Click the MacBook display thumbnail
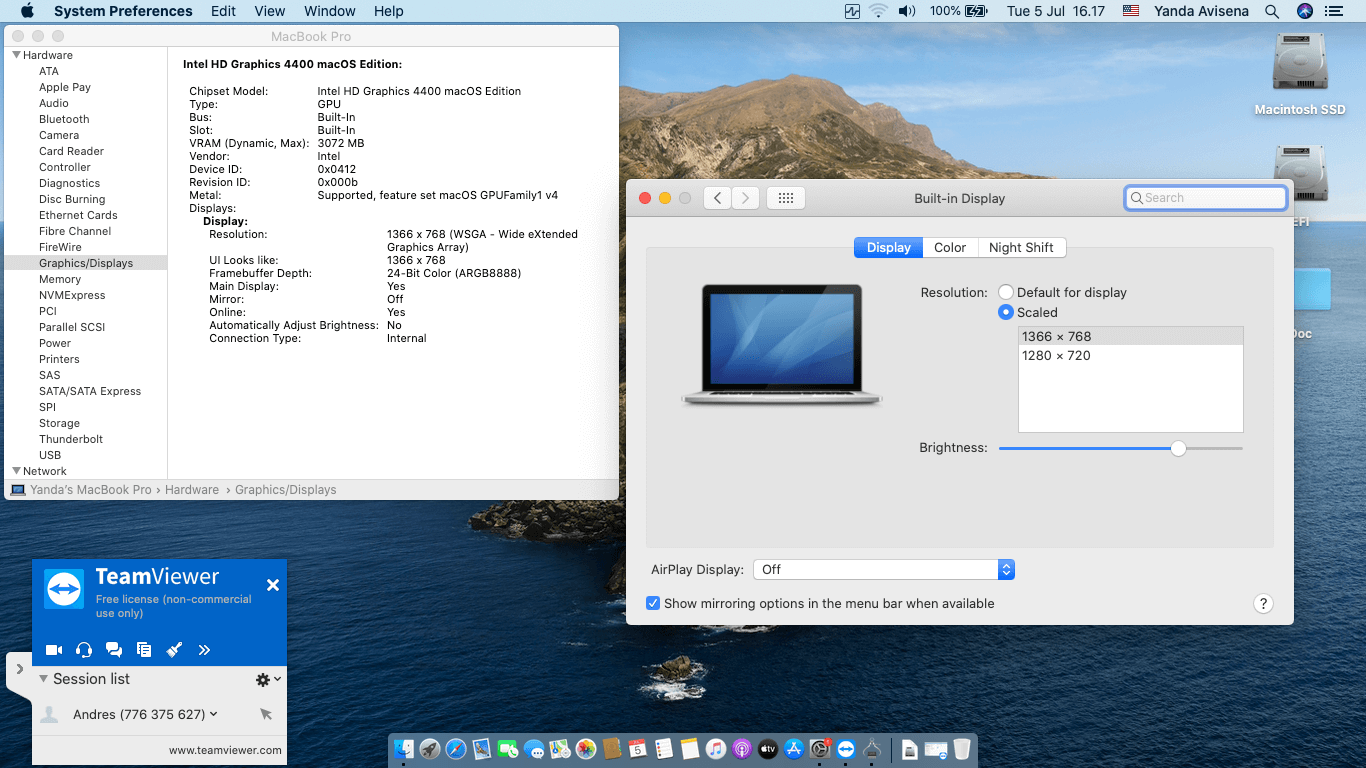 782,344
